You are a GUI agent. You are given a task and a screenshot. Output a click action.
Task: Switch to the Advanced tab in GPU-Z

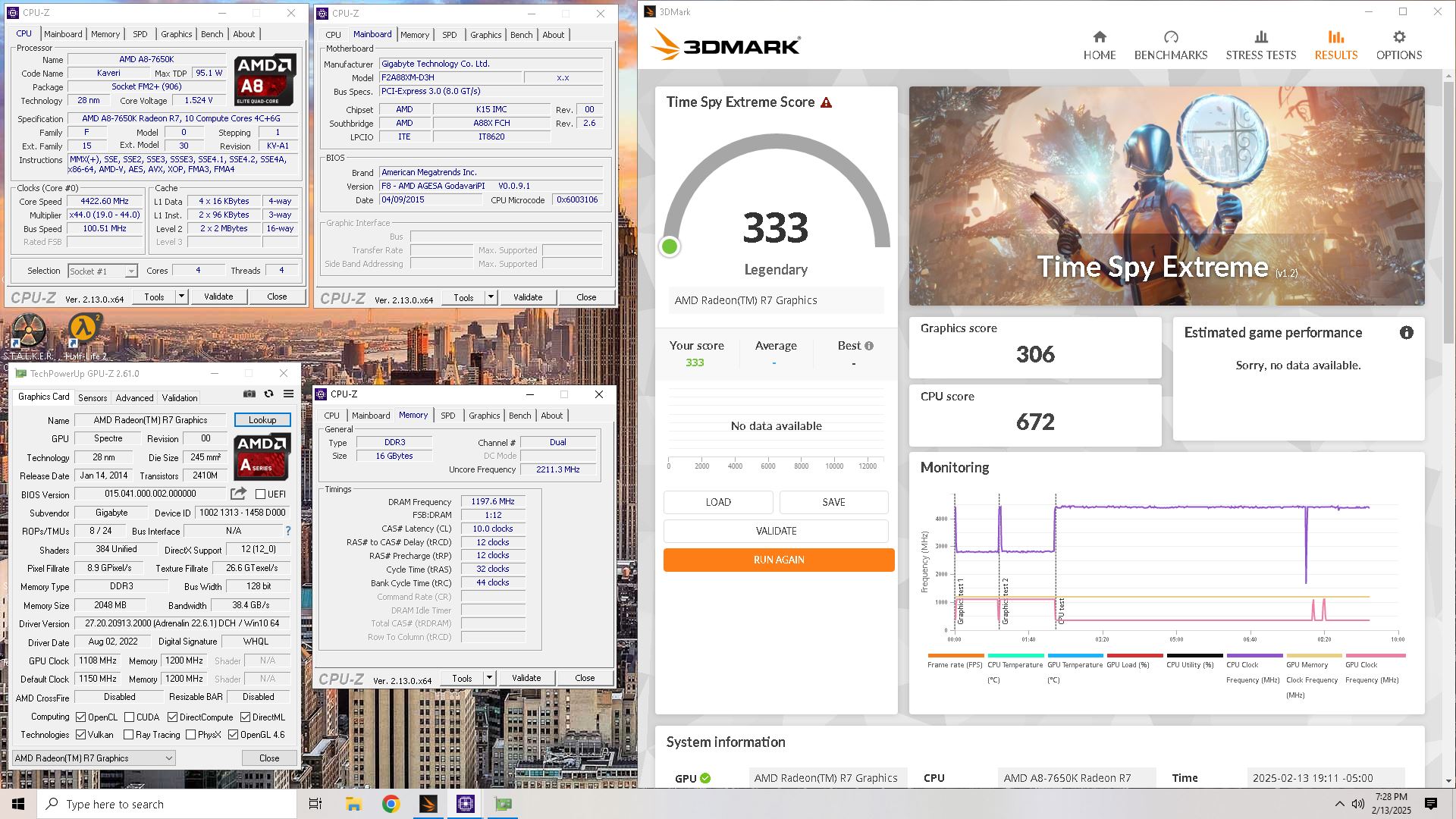(x=134, y=398)
